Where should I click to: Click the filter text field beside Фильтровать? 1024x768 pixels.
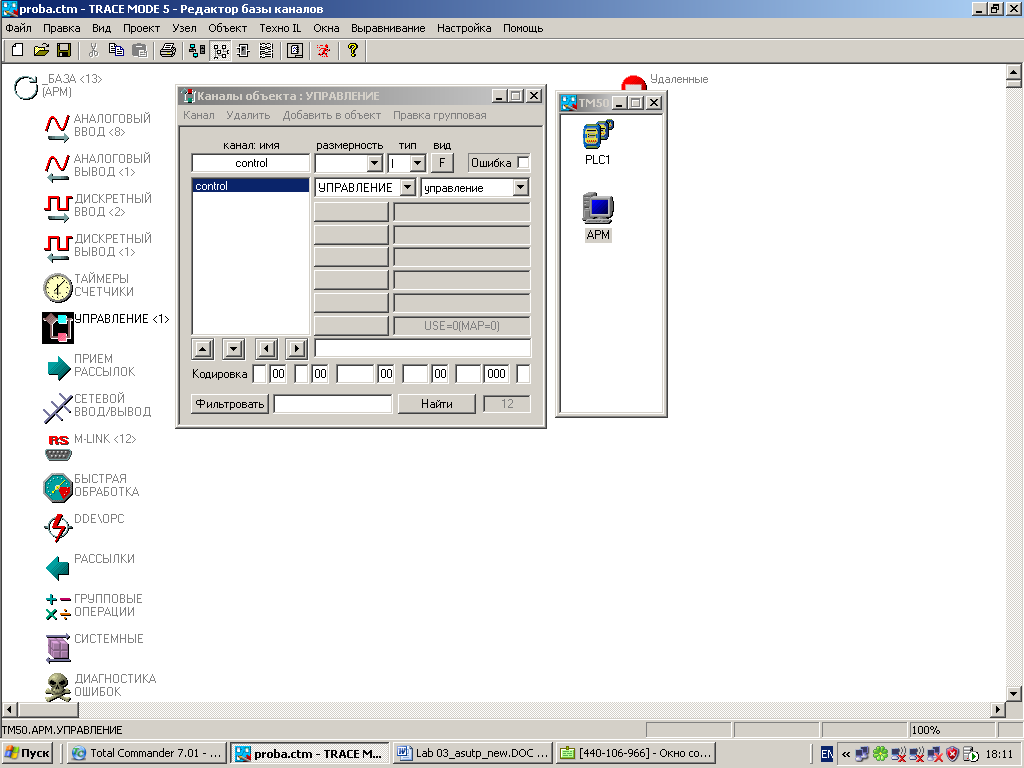(x=332, y=404)
